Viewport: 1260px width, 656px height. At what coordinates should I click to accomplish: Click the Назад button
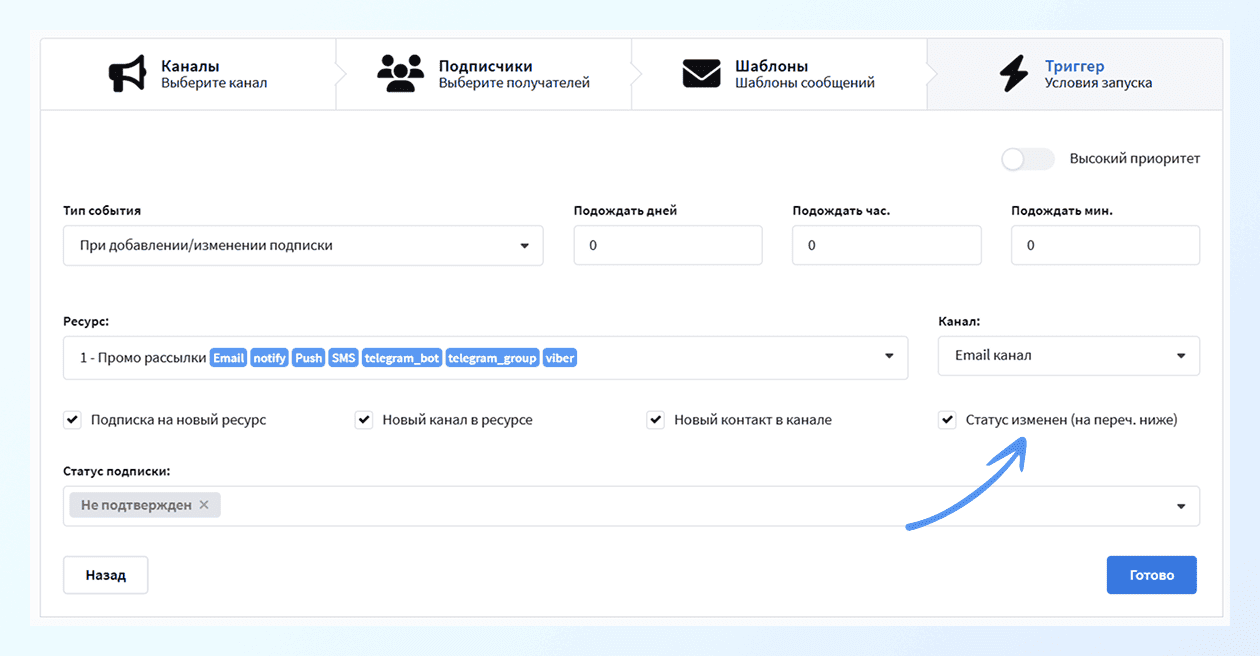(x=105, y=575)
